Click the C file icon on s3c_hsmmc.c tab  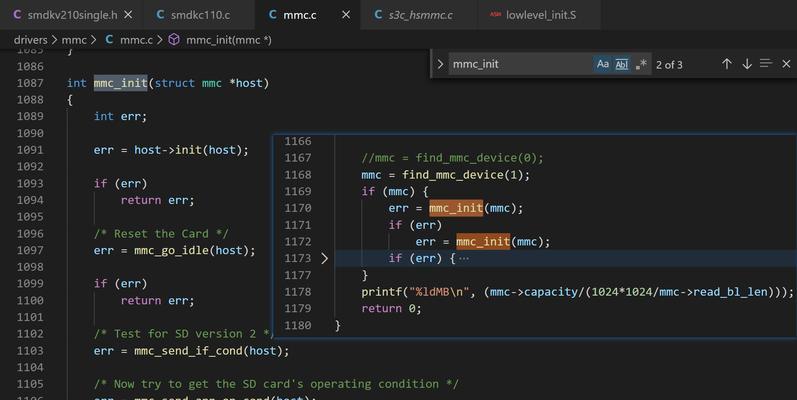(378, 15)
